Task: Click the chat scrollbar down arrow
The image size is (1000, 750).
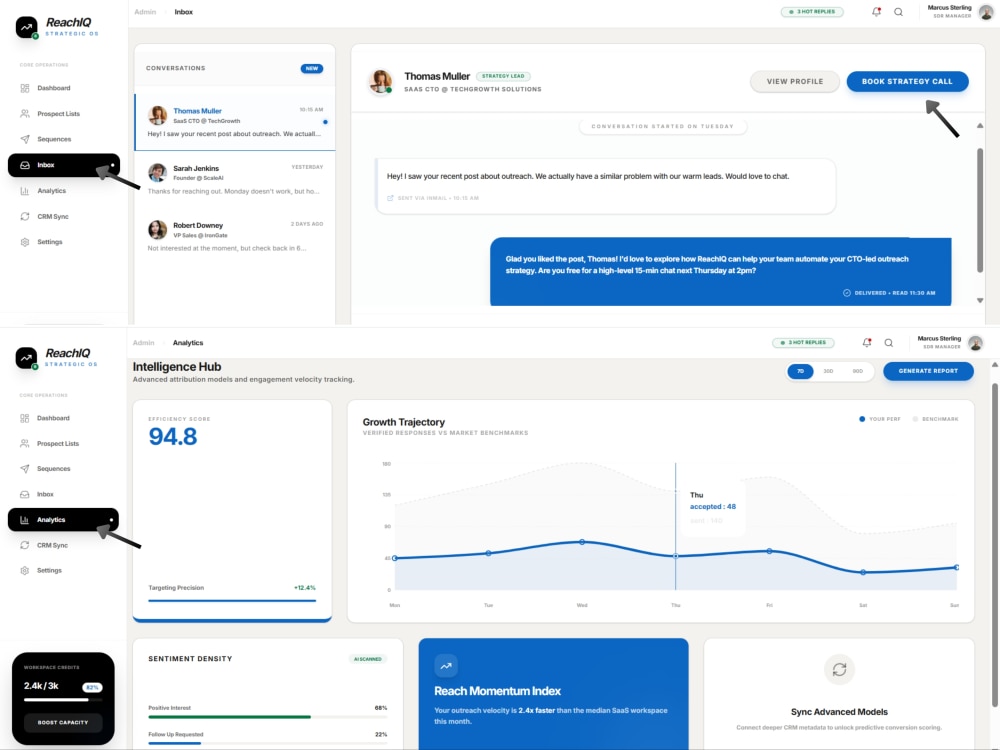Action: coord(980,300)
